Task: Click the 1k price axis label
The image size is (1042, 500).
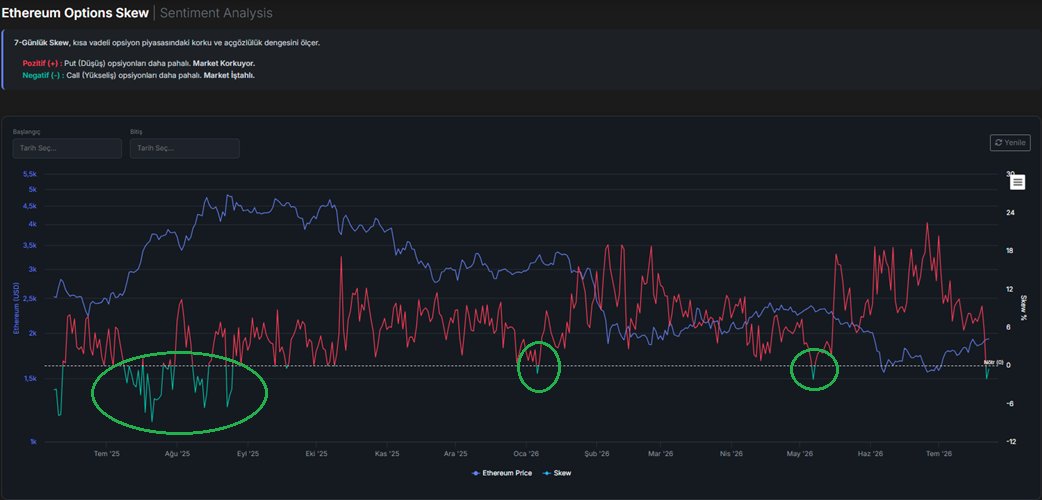Action: [x=33, y=442]
